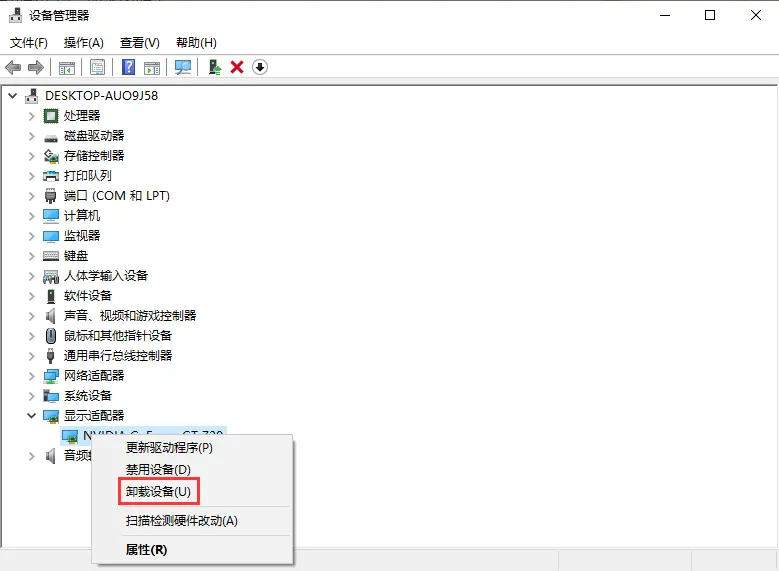779x571 pixels.
Task: Click the blue Help question mark icon
Action: coord(128,67)
